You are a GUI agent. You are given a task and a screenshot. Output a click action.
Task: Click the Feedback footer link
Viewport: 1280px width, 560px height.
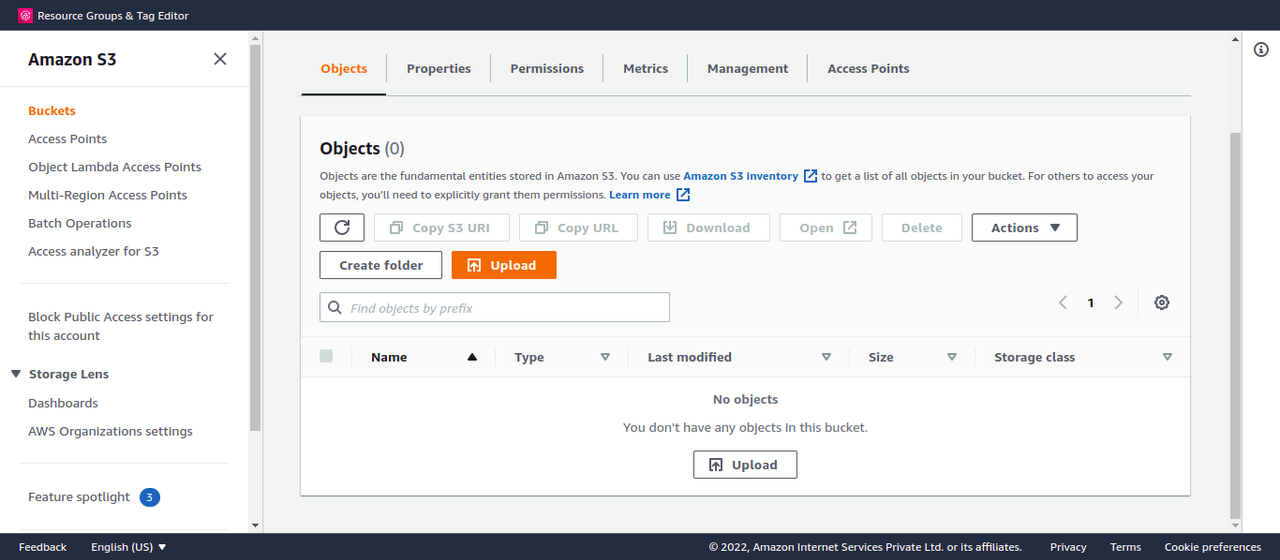point(43,547)
